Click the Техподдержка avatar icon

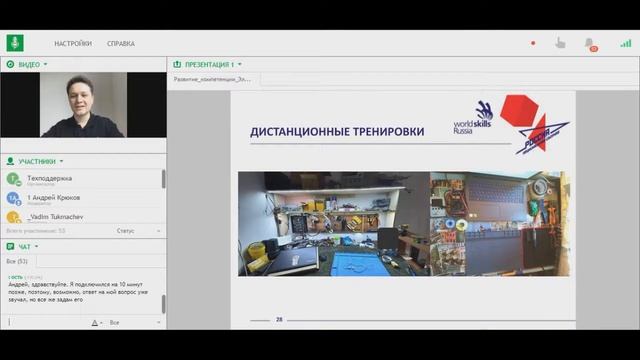click(x=13, y=179)
